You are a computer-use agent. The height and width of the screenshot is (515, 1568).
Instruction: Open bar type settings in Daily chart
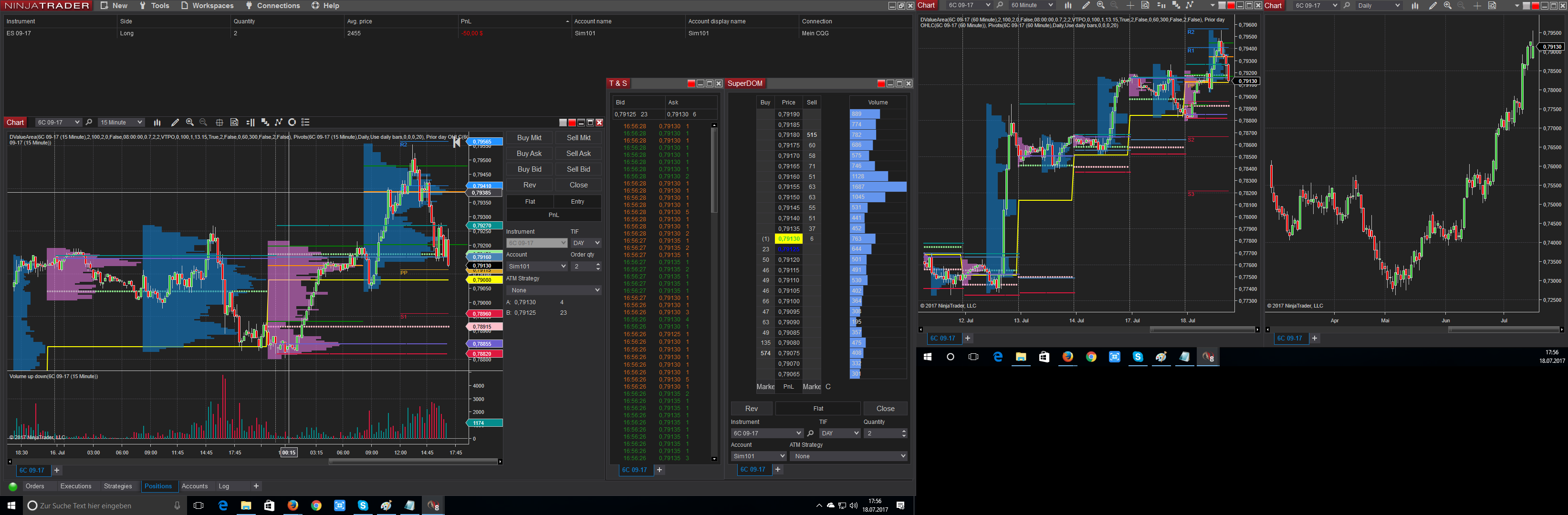pos(1415,5)
